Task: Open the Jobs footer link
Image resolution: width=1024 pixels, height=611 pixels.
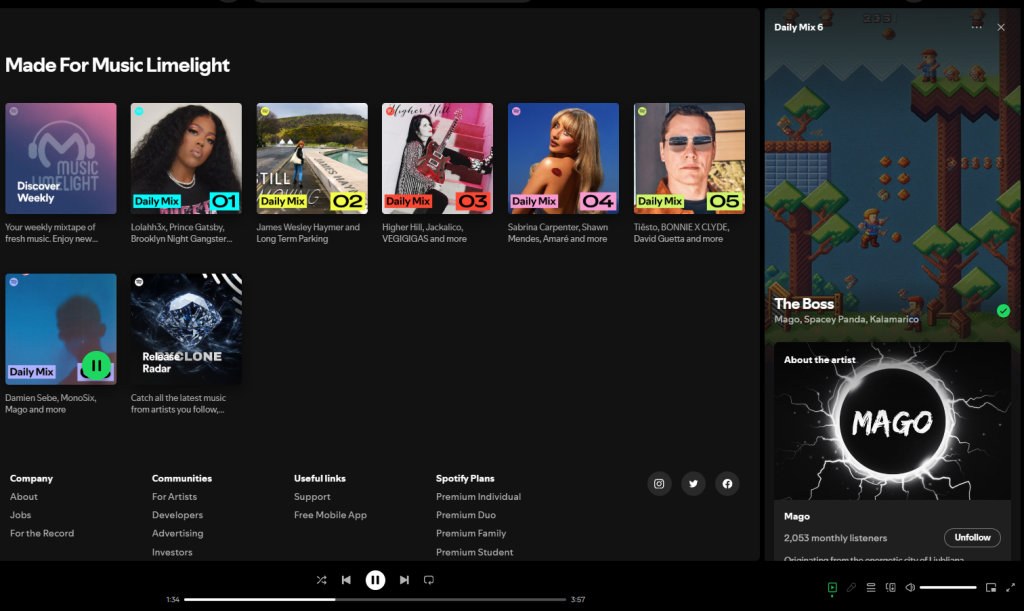Action: coord(20,515)
